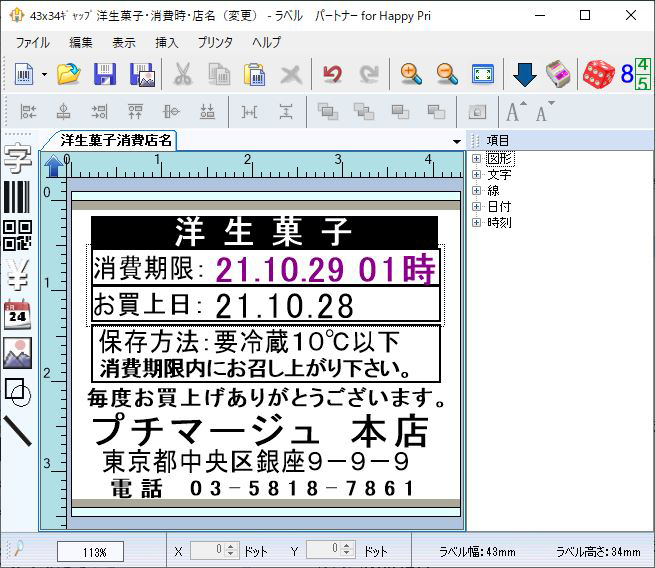Select the line drawing tool
The image size is (655, 568).
click(17, 431)
